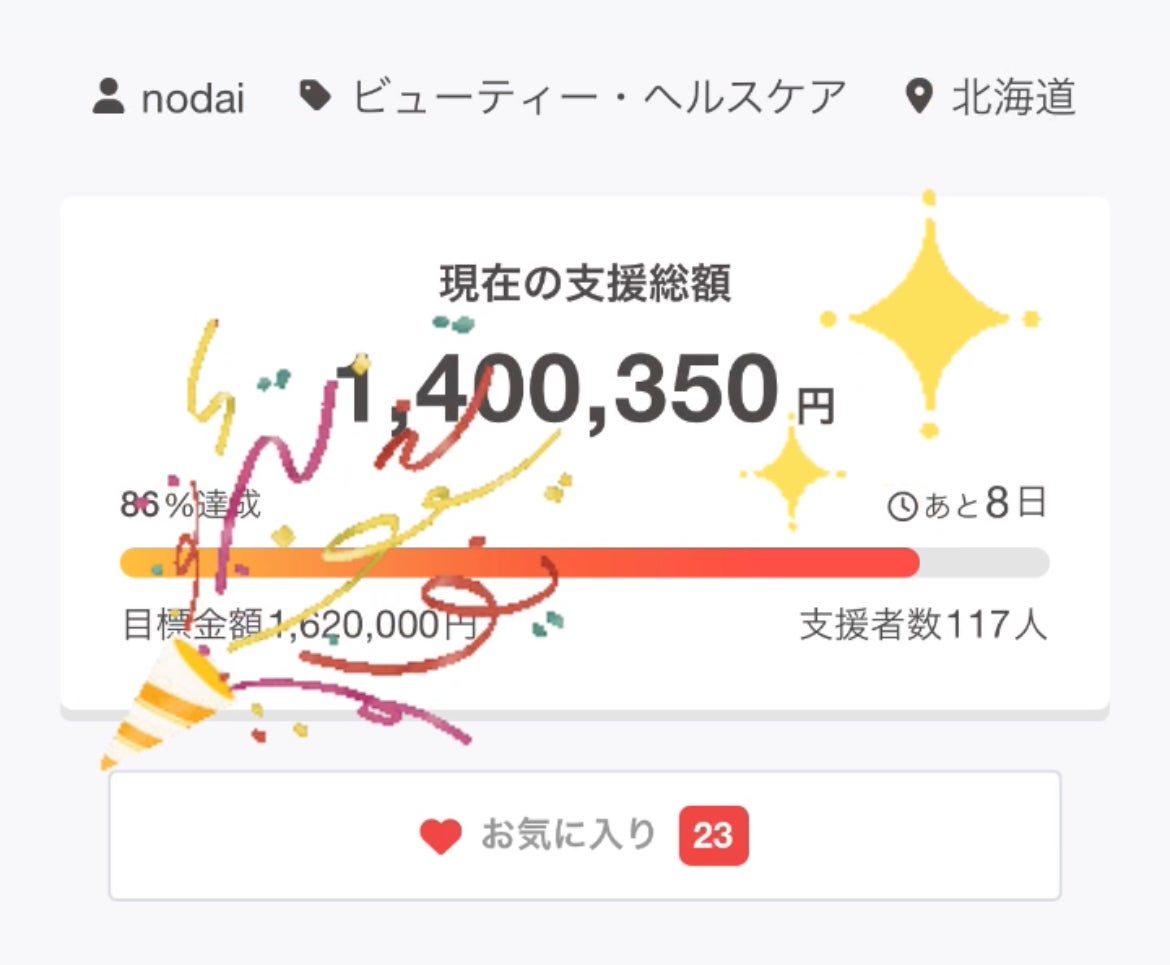This screenshot has width=1170, height=965.
Task: Click the 86%達成 achievement label
Action: pyautogui.click(x=190, y=505)
